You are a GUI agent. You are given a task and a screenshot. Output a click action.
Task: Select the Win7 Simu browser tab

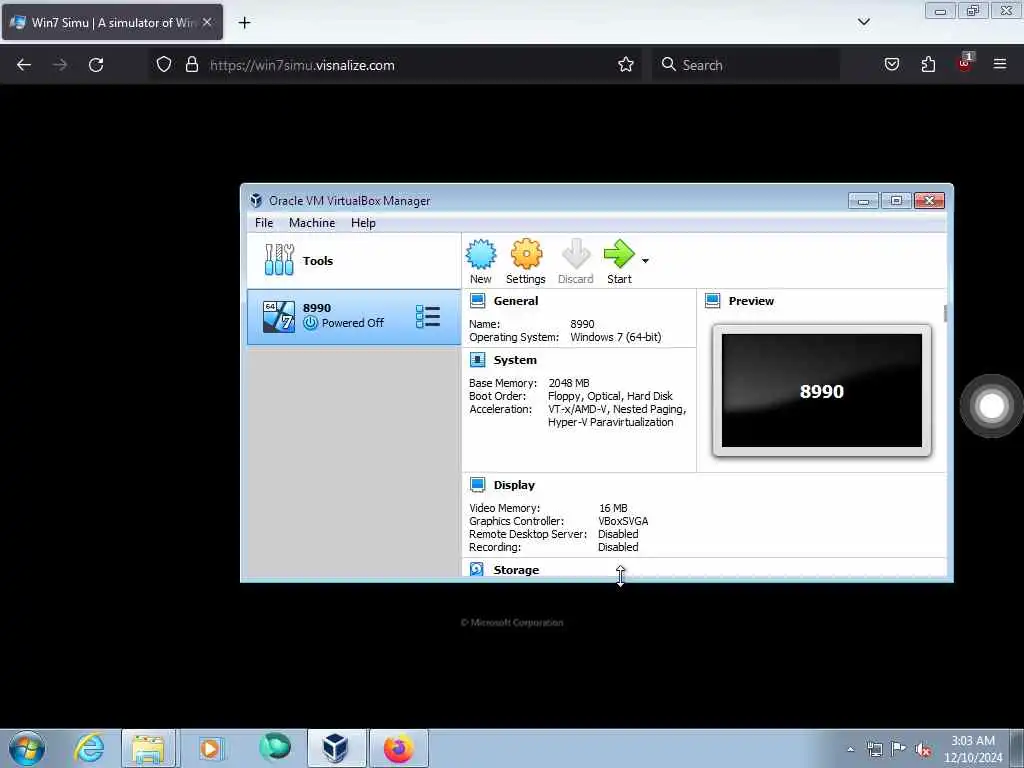coord(112,22)
